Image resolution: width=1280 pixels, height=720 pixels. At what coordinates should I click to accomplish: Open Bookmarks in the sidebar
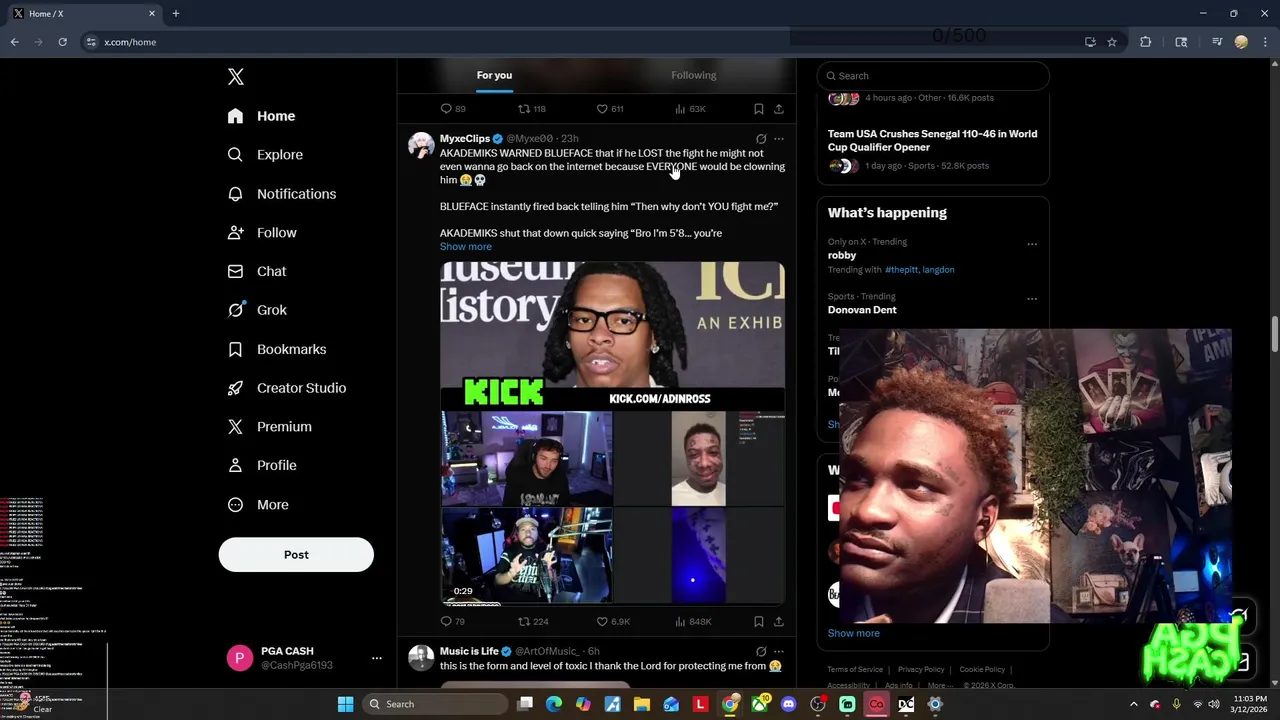pyautogui.click(x=277, y=349)
